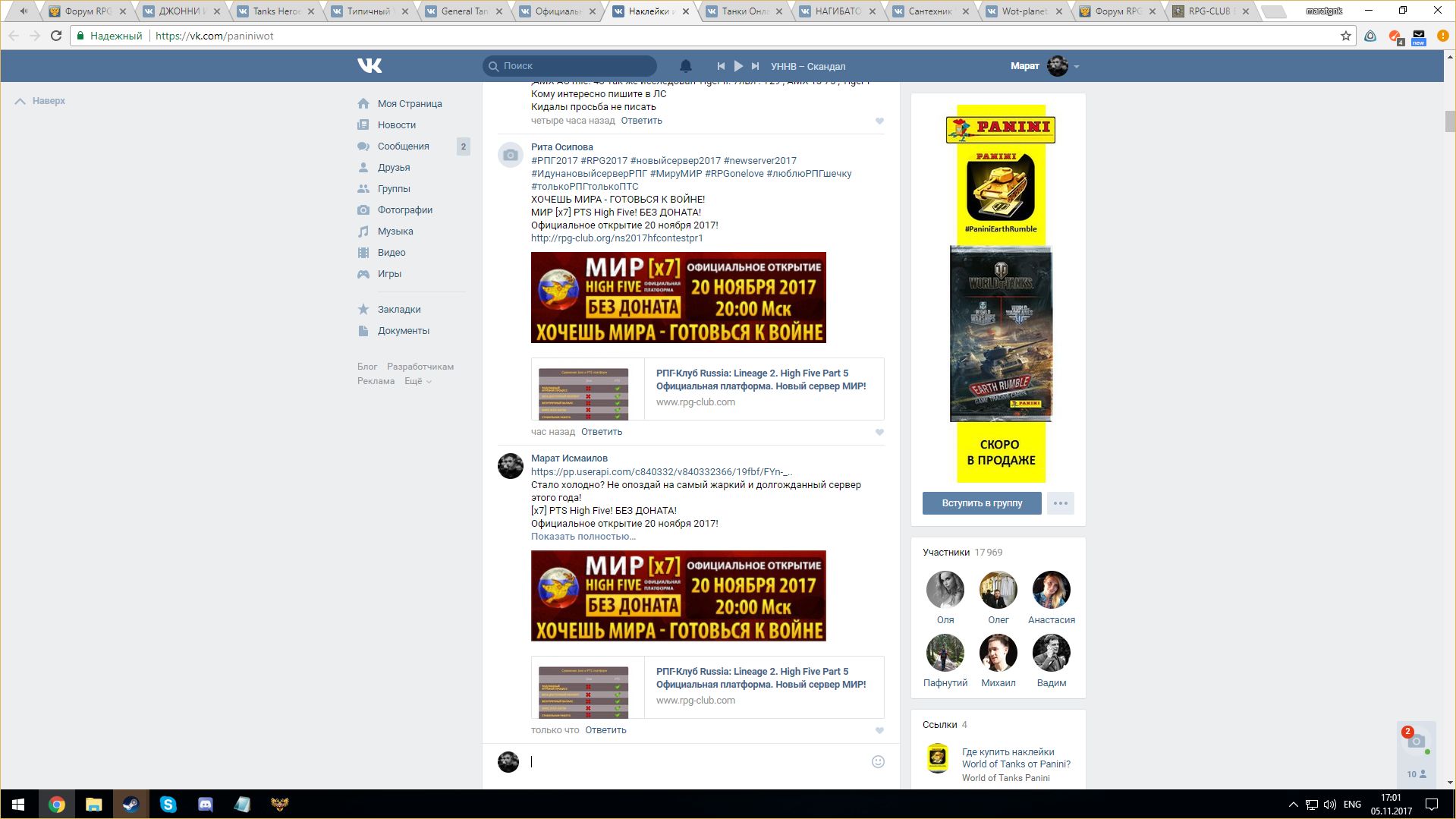Click the orange exclamation extension icon

point(1442,36)
